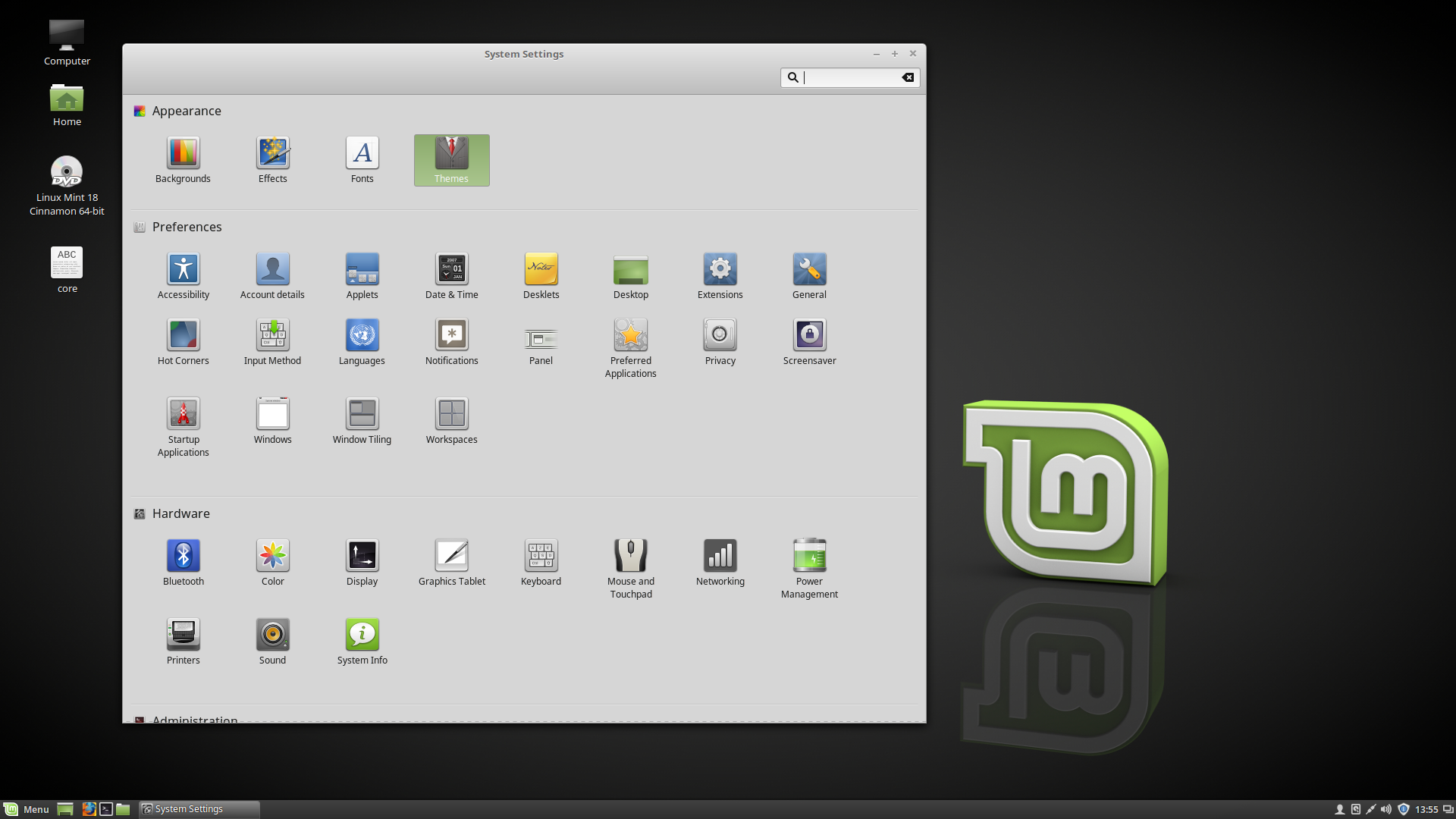Open Mouse and Touchpad settings
The image size is (1456, 819).
630,569
